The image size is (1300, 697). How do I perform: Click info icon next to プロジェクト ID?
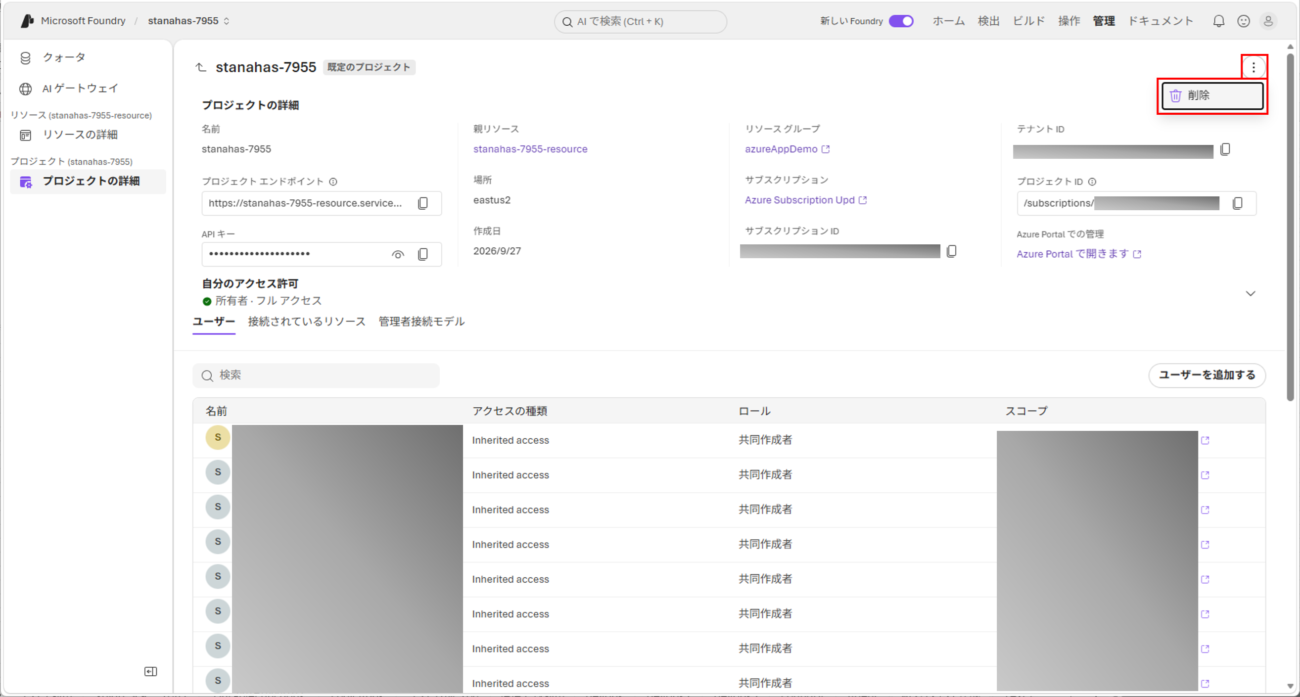pyautogui.click(x=1092, y=182)
